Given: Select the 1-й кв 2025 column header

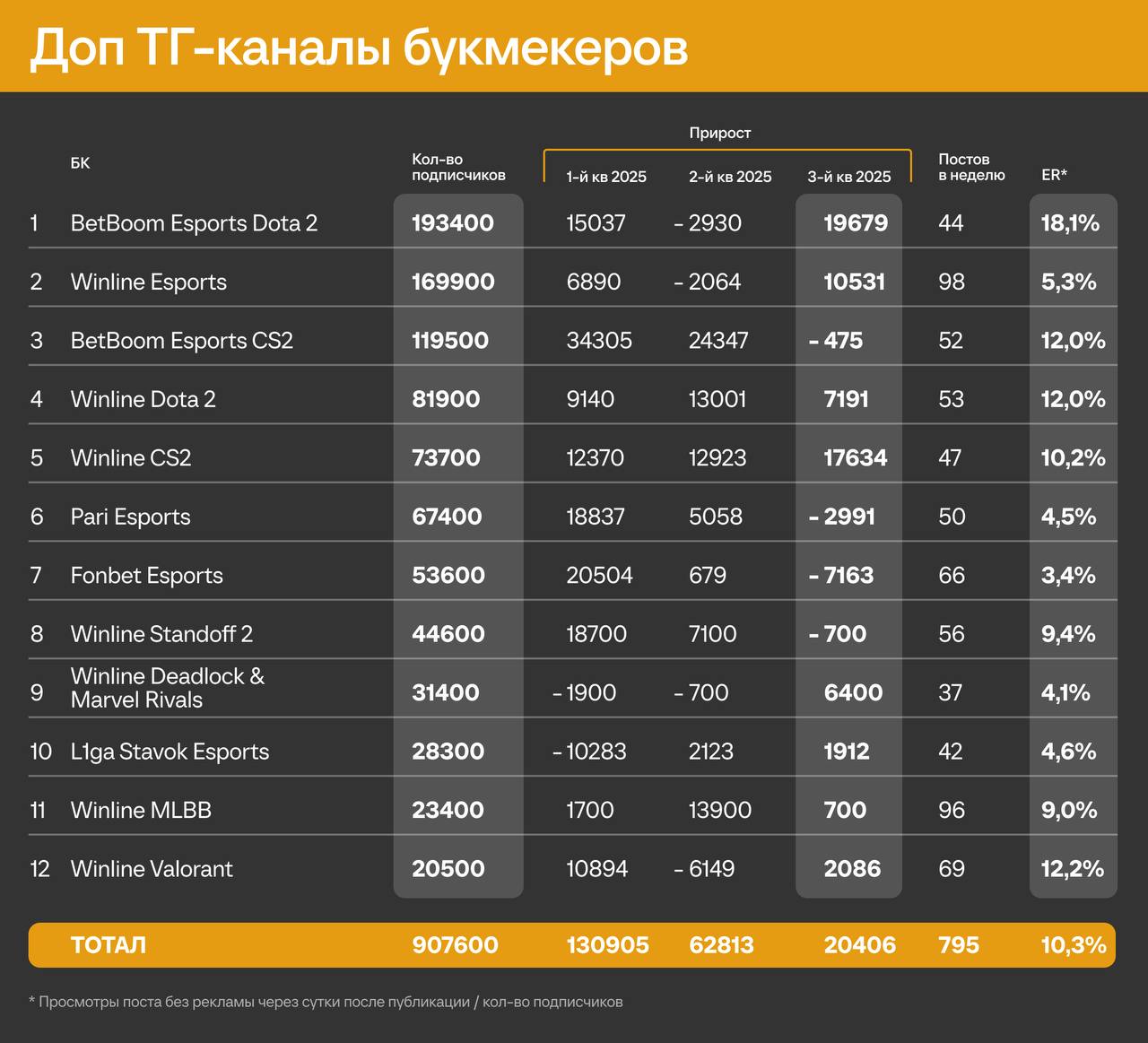Looking at the screenshot, I should click(x=605, y=177).
